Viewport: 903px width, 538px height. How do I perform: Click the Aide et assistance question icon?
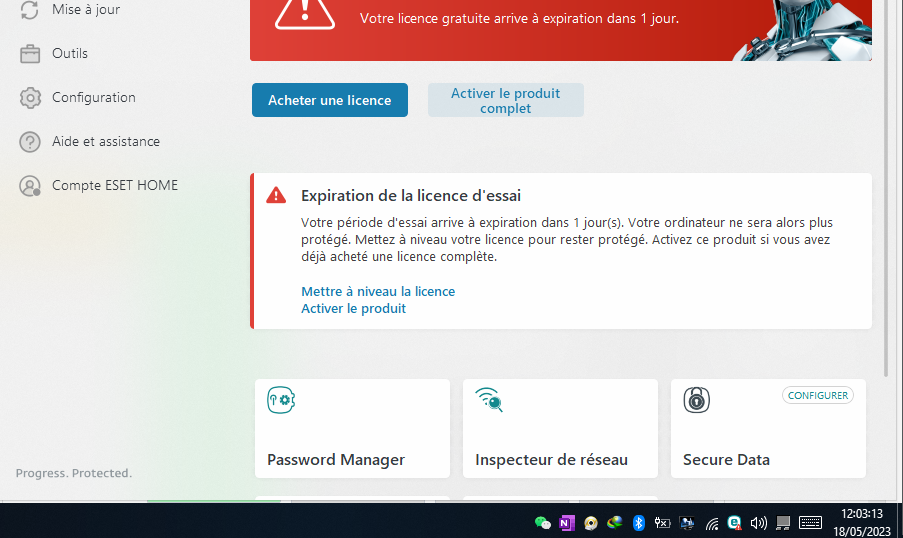[30, 142]
